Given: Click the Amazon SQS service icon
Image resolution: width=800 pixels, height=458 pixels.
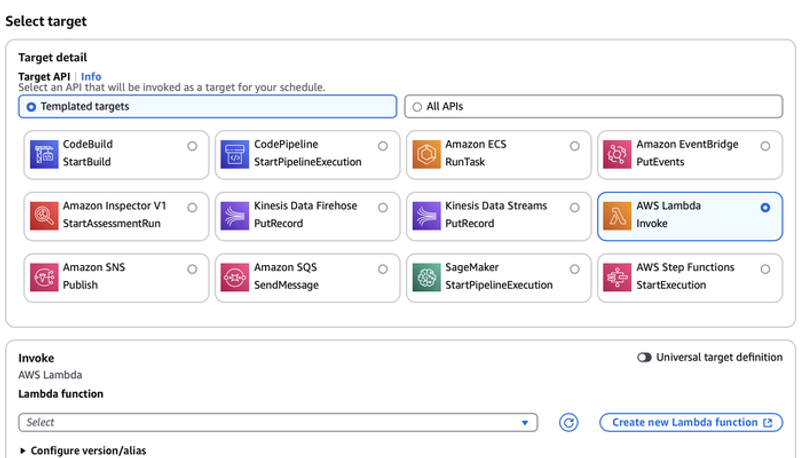Looking at the screenshot, I should tap(235, 277).
